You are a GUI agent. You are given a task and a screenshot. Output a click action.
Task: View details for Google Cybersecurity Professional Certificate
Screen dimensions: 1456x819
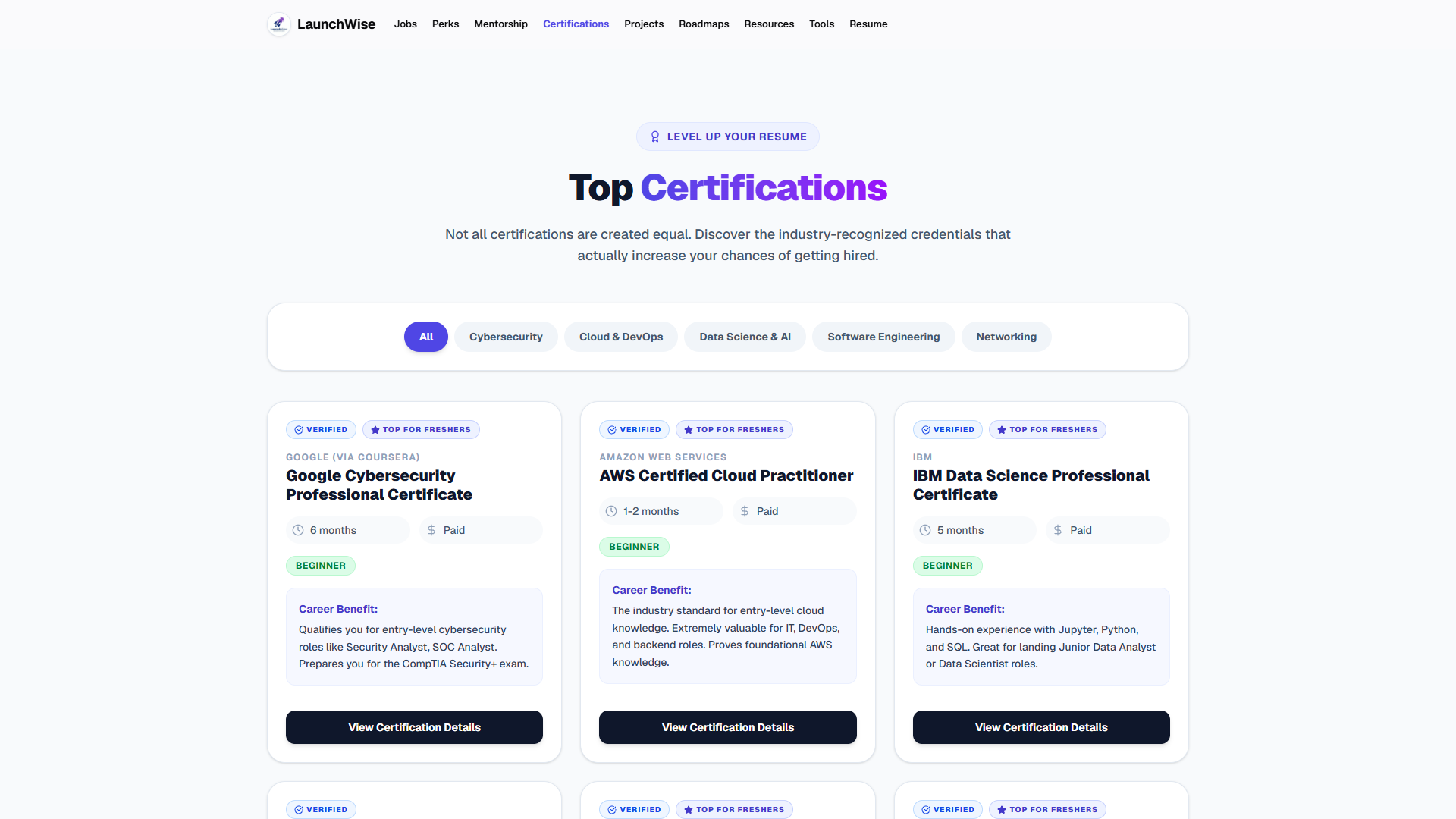414,727
